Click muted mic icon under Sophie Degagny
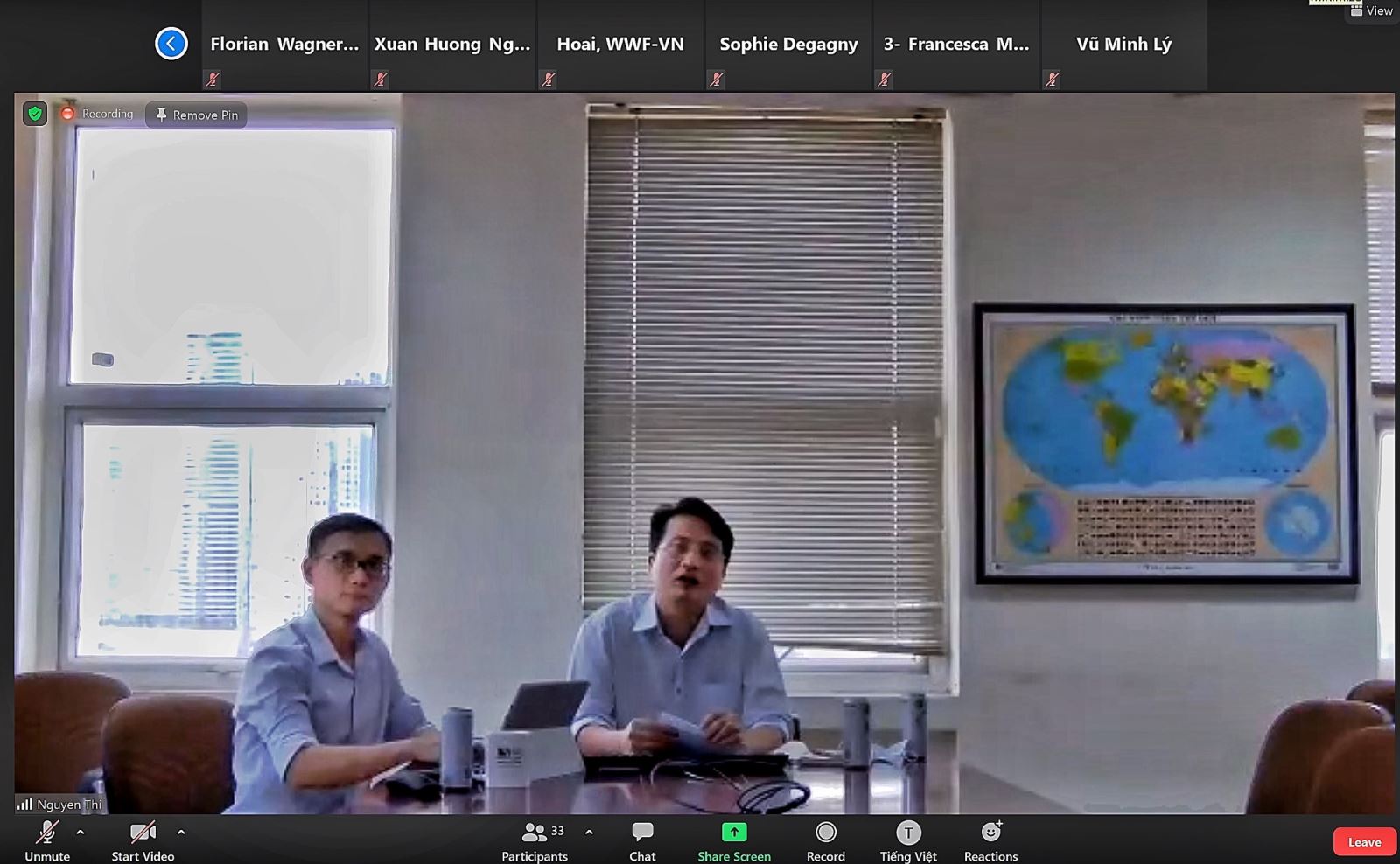The width and height of the screenshot is (1400, 864). point(717,80)
